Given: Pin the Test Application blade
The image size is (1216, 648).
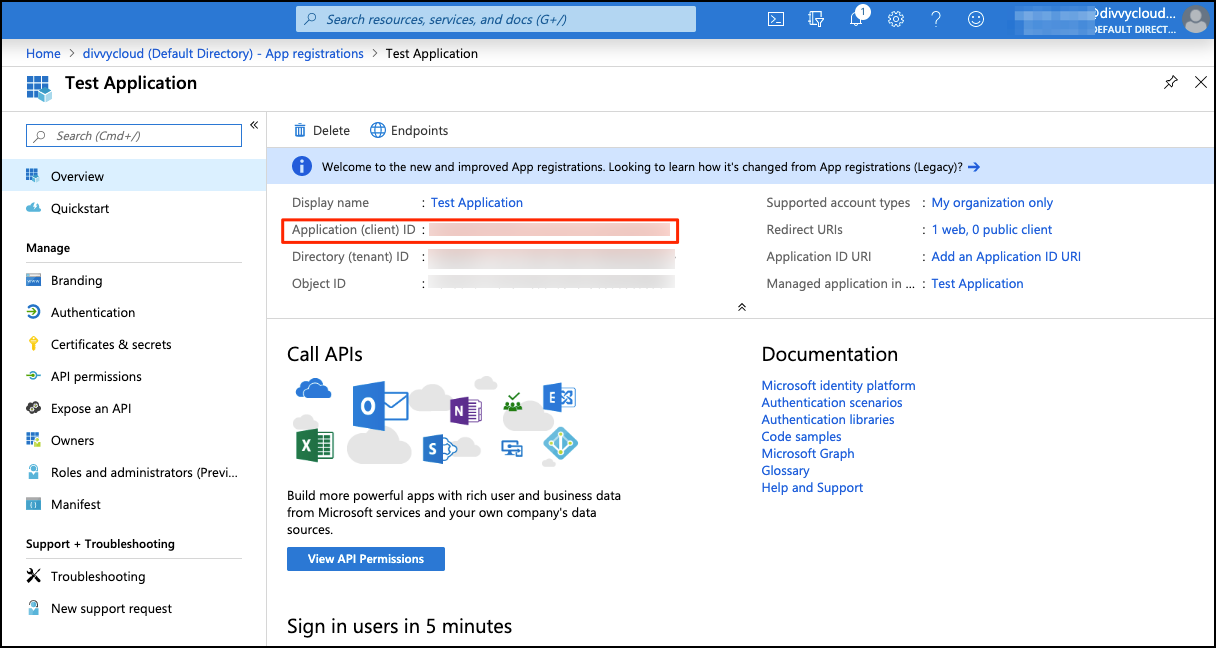Looking at the screenshot, I should coord(1171,82).
